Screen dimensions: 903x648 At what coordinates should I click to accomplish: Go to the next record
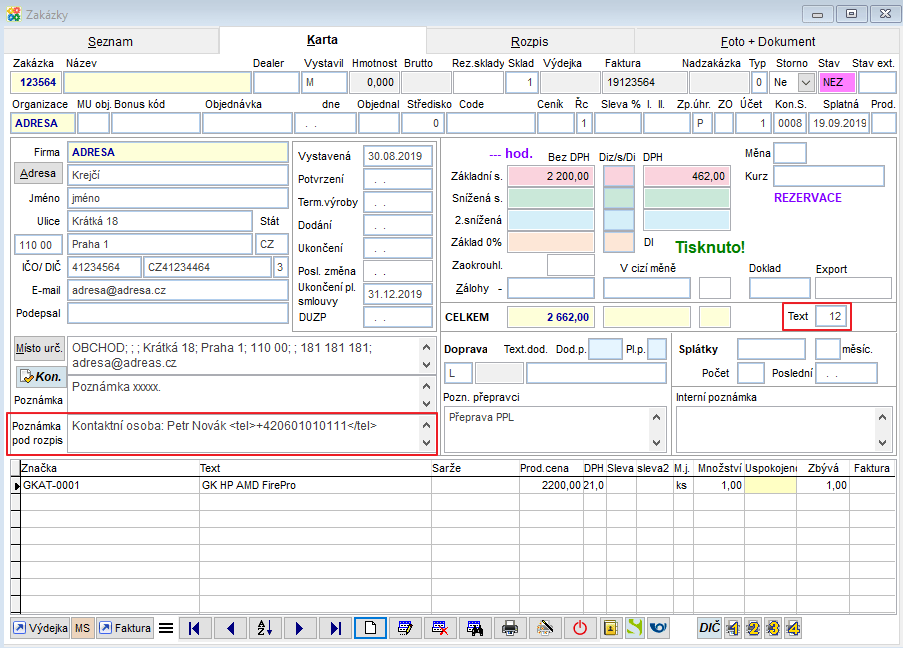(x=299, y=628)
